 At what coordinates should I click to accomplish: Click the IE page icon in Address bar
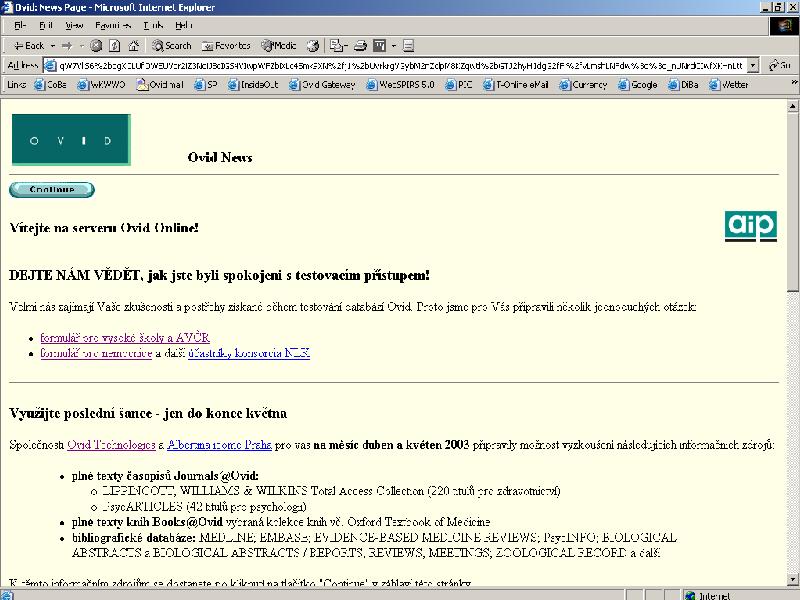[x=51, y=65]
